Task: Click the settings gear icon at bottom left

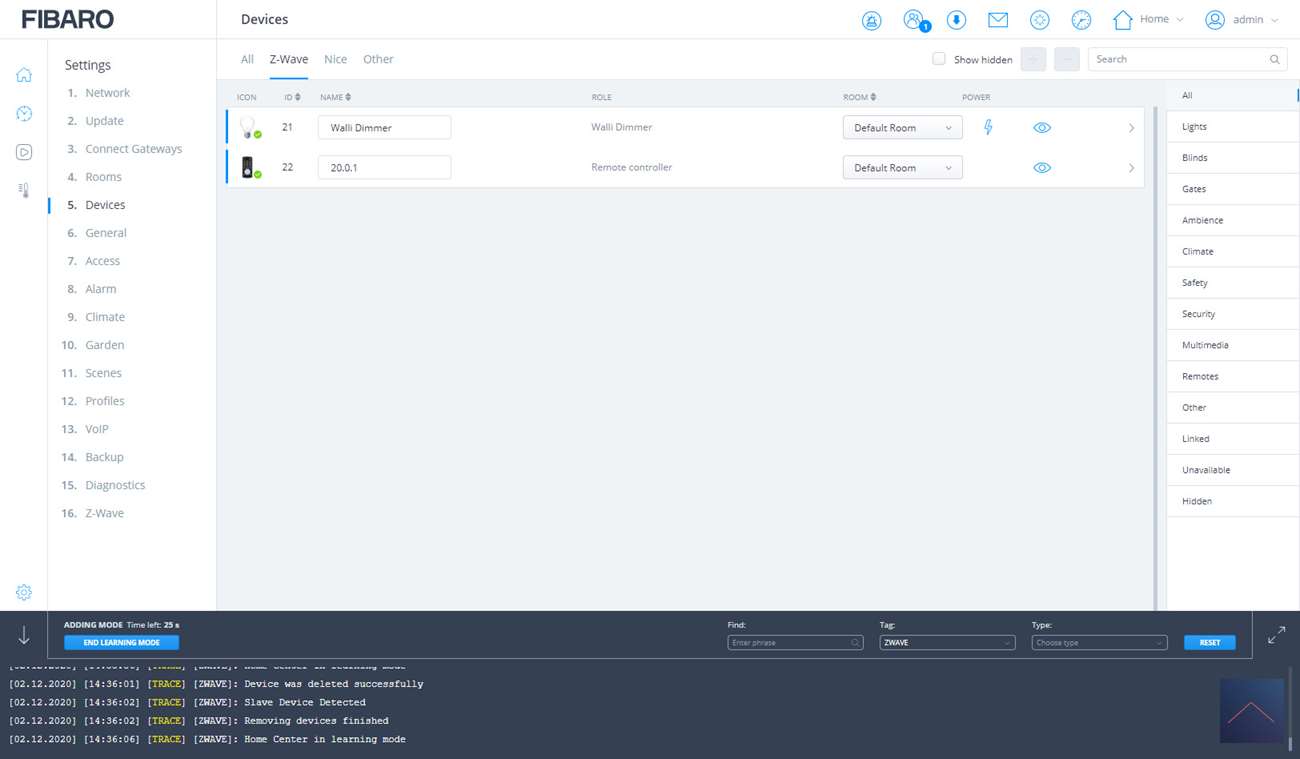Action: pyautogui.click(x=24, y=592)
